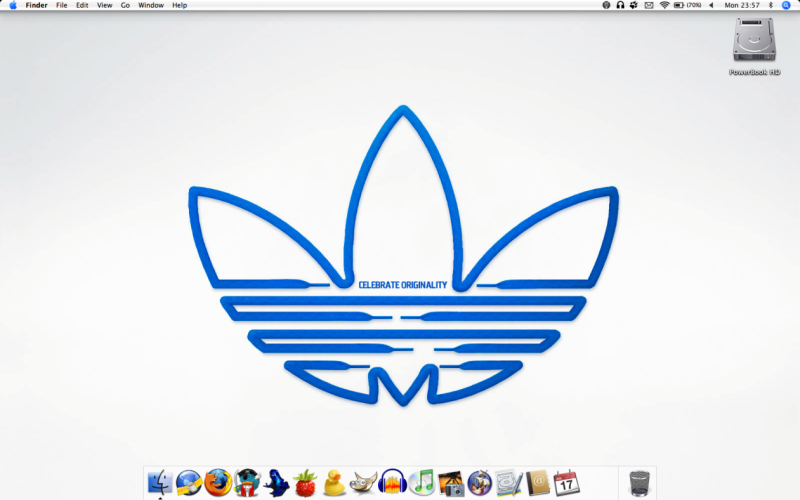Open the Help menu
Image resolution: width=800 pixels, height=500 pixels.
180,5
